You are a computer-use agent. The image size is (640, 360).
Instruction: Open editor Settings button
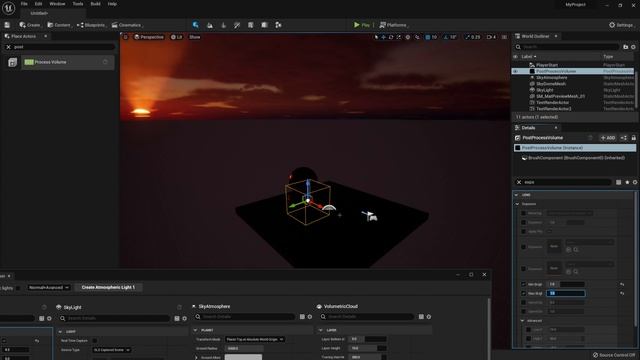click(x=621, y=25)
